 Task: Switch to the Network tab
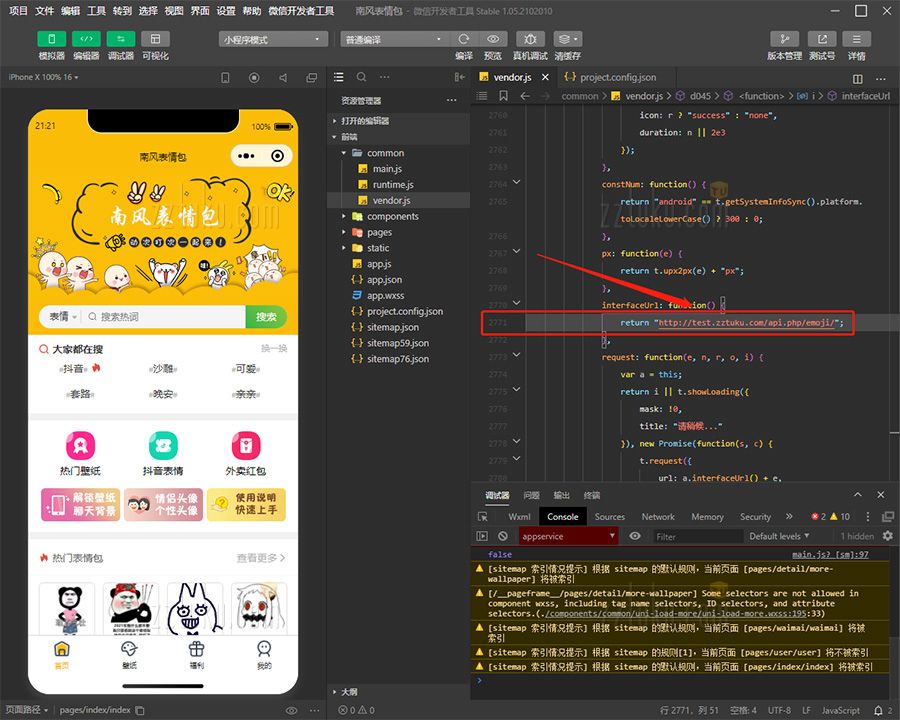click(x=658, y=517)
